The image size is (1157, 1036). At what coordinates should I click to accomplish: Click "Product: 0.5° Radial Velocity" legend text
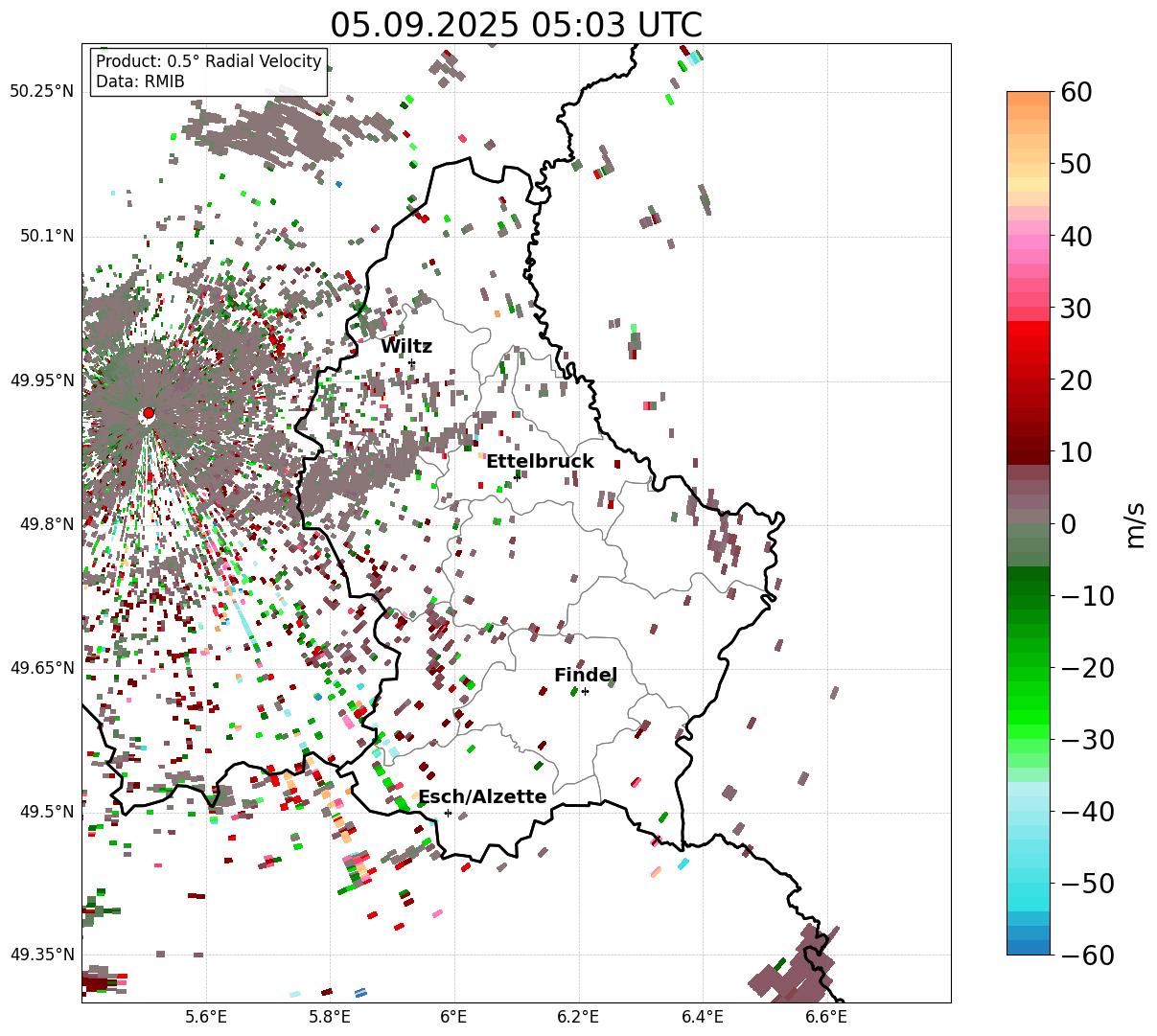(209, 61)
